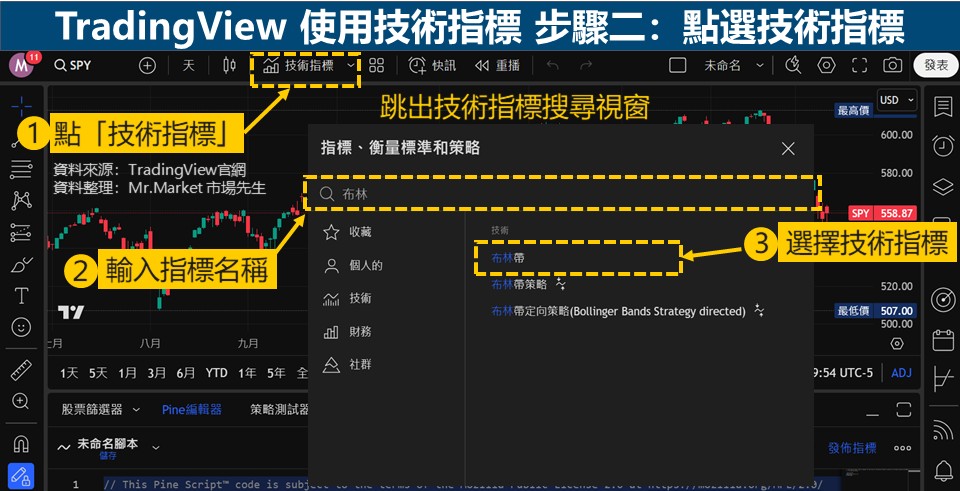Open the 社群 community category
The image size is (960, 491).
(x=347, y=365)
